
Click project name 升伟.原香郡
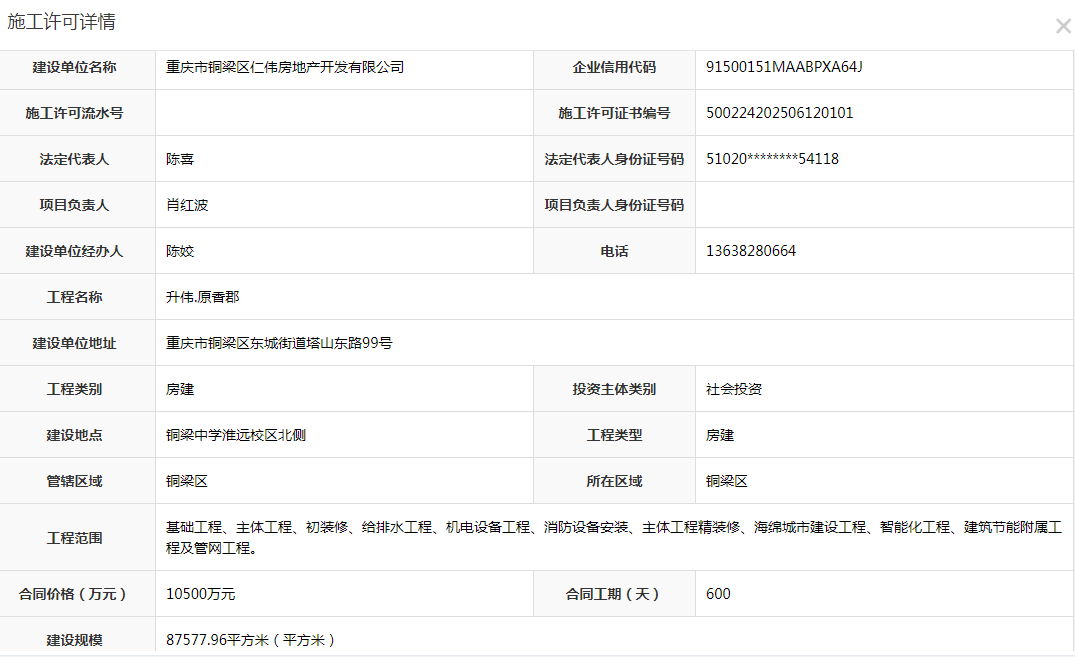click(203, 297)
